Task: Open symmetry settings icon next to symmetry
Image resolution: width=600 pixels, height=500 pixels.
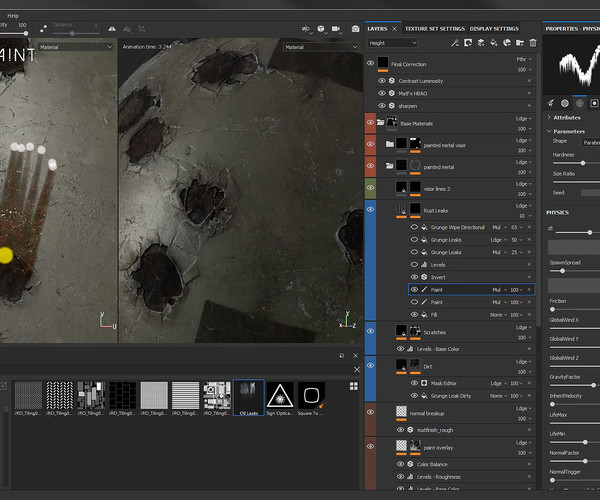Action: point(127,29)
